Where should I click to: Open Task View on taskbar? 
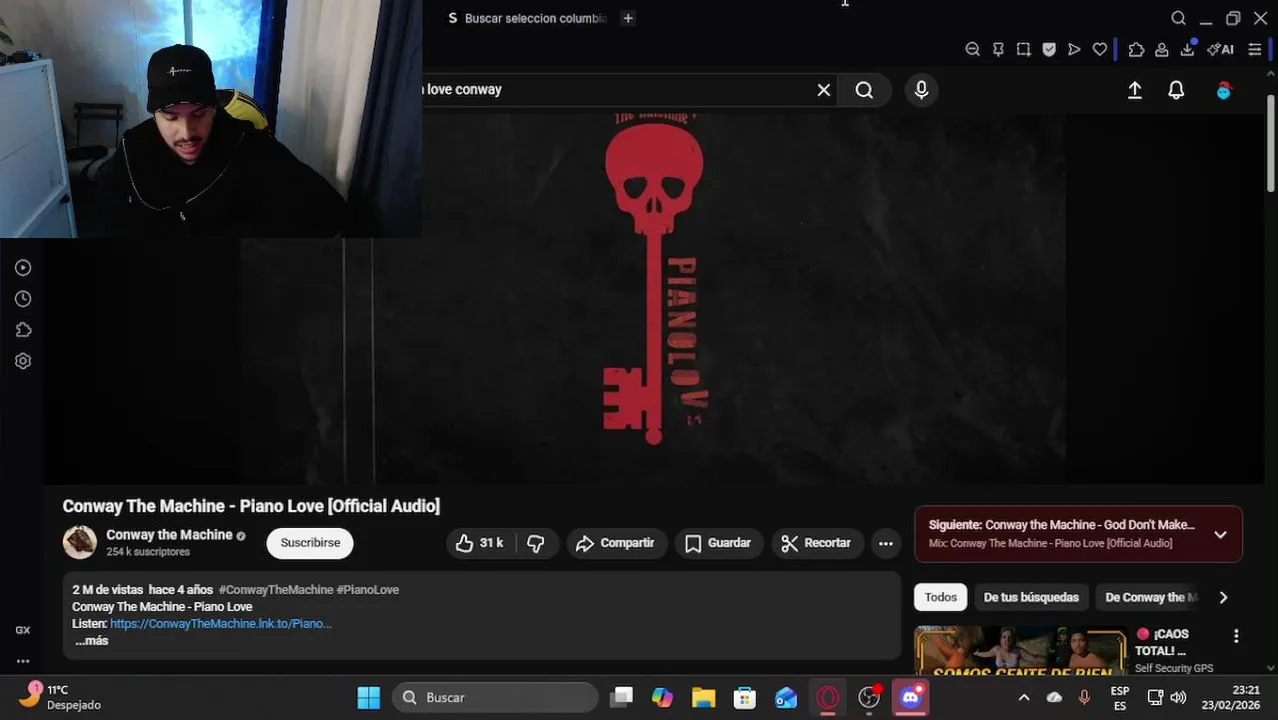click(x=622, y=697)
